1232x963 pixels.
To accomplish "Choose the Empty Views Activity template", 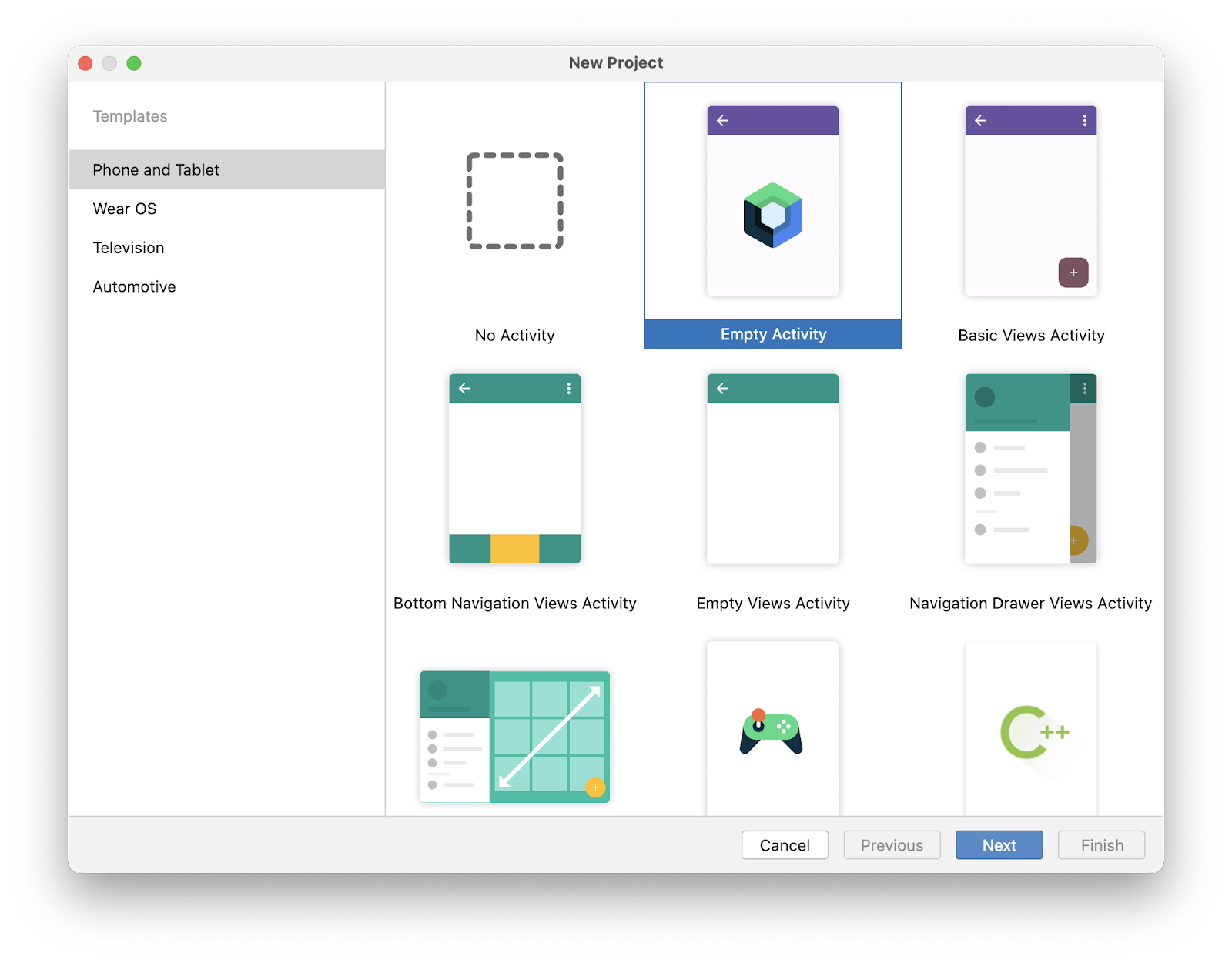I will (x=772, y=470).
